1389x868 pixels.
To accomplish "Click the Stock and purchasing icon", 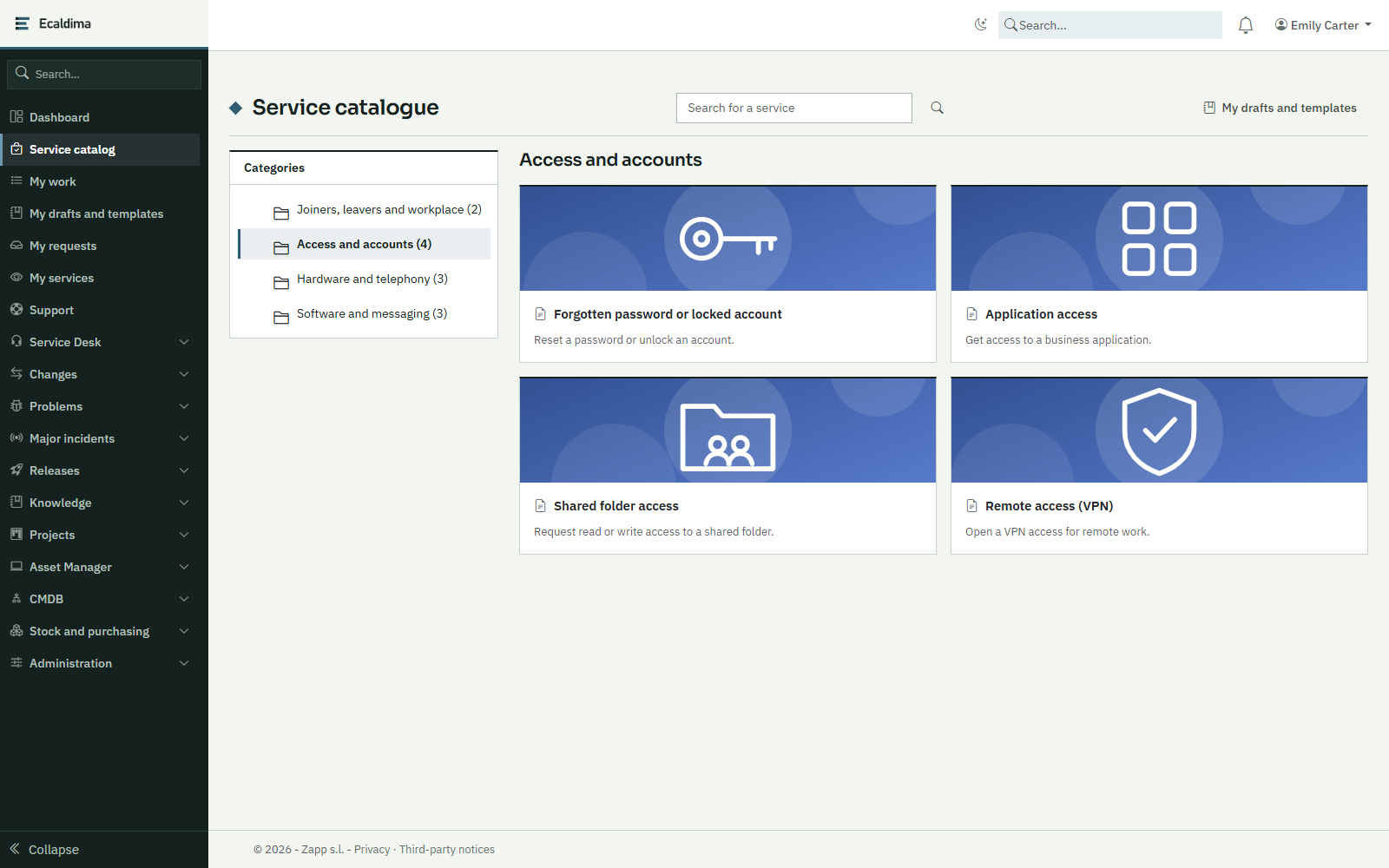I will tap(16, 630).
